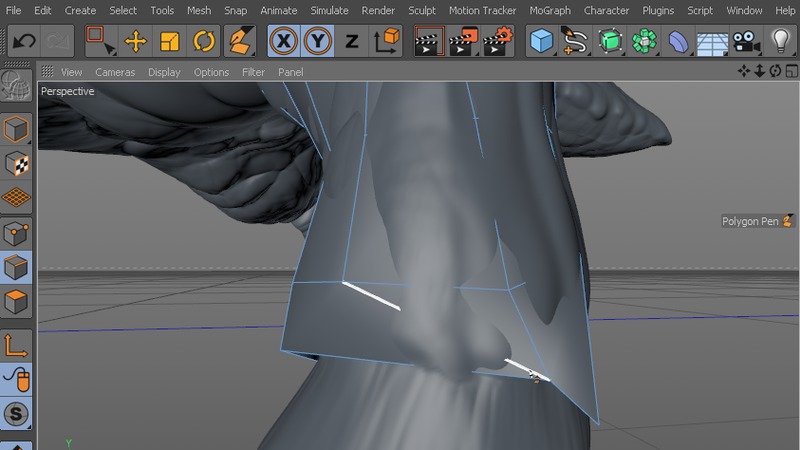Toggle X axis lock
Screen dimensions: 800x450
(285, 42)
